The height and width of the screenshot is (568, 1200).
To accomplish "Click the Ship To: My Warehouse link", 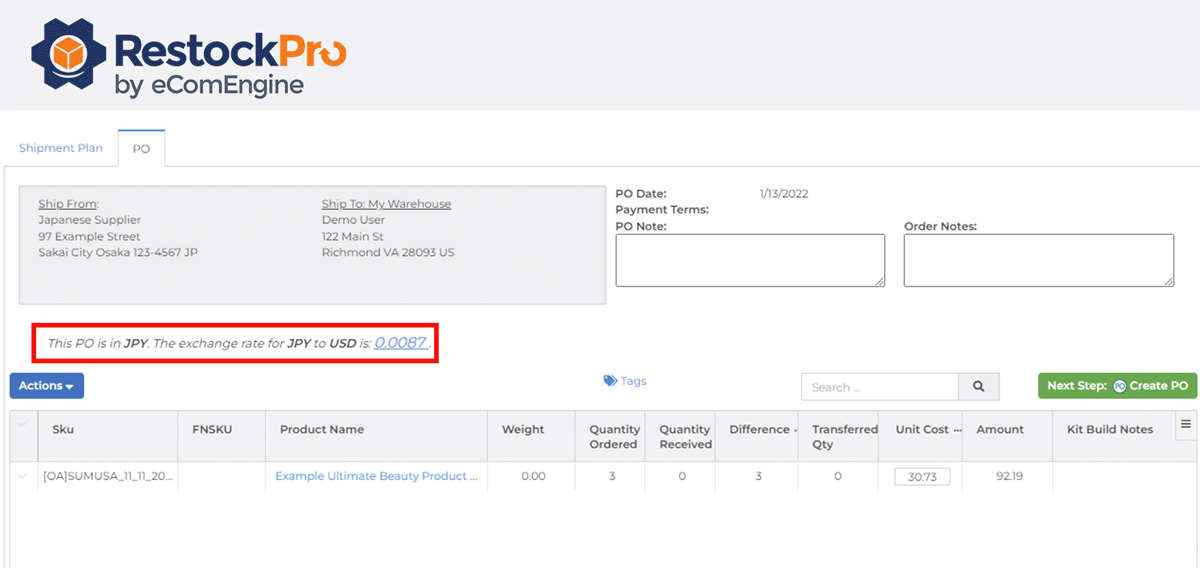I will (386, 204).
